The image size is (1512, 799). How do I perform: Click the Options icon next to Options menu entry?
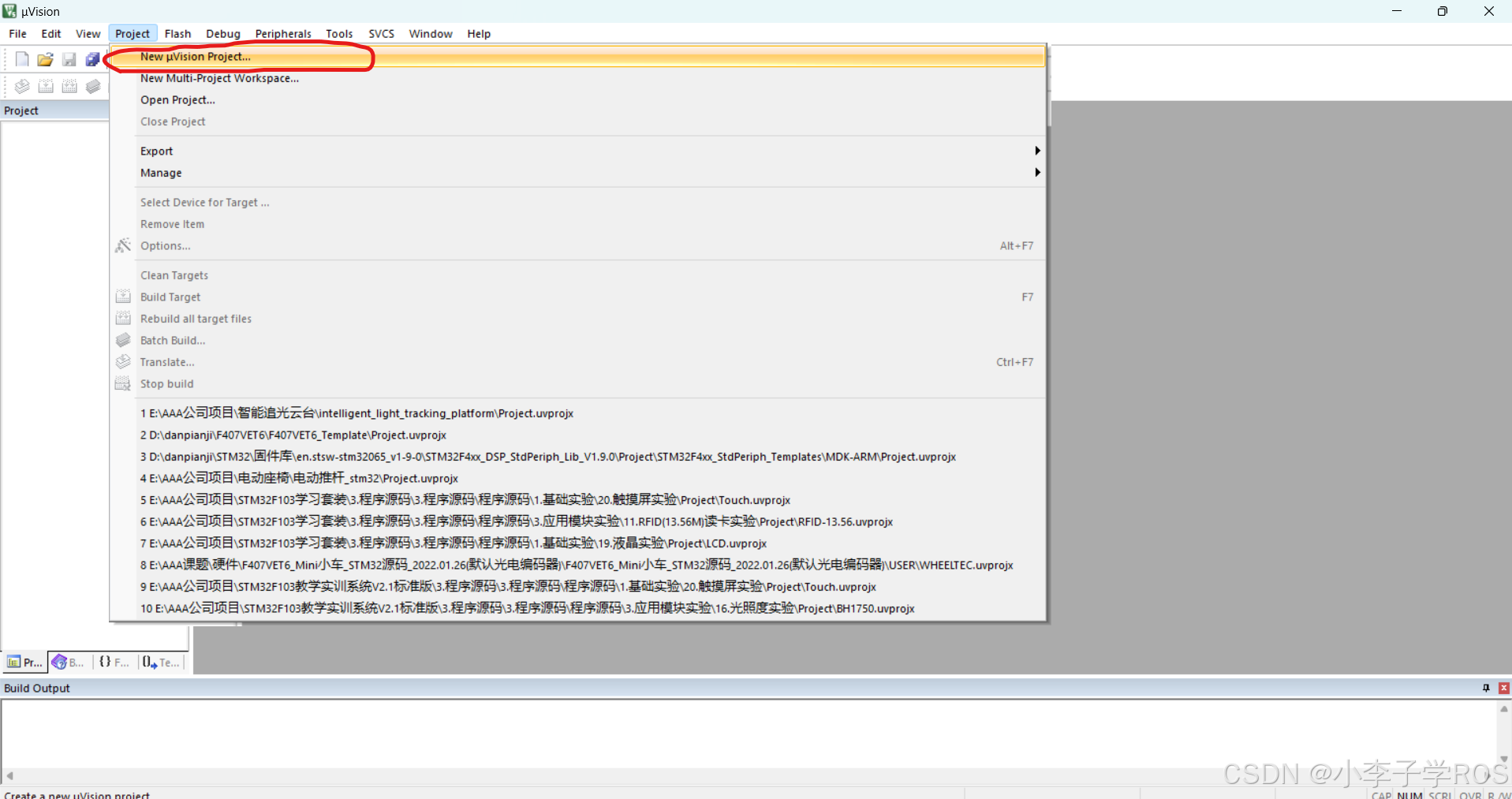(x=123, y=245)
